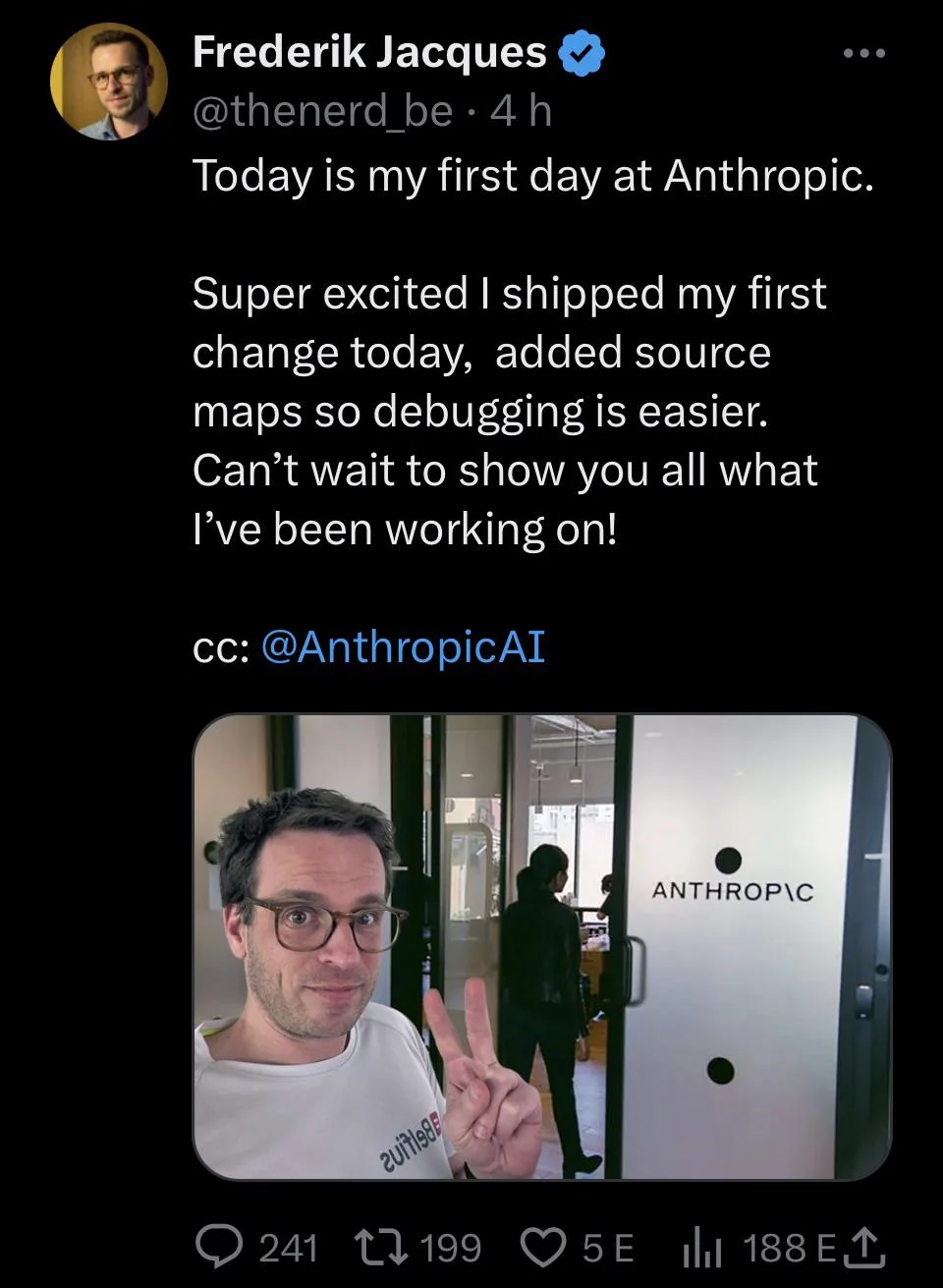Click the 'Today is my first day' line
The image size is (943, 1288).
tap(532, 175)
